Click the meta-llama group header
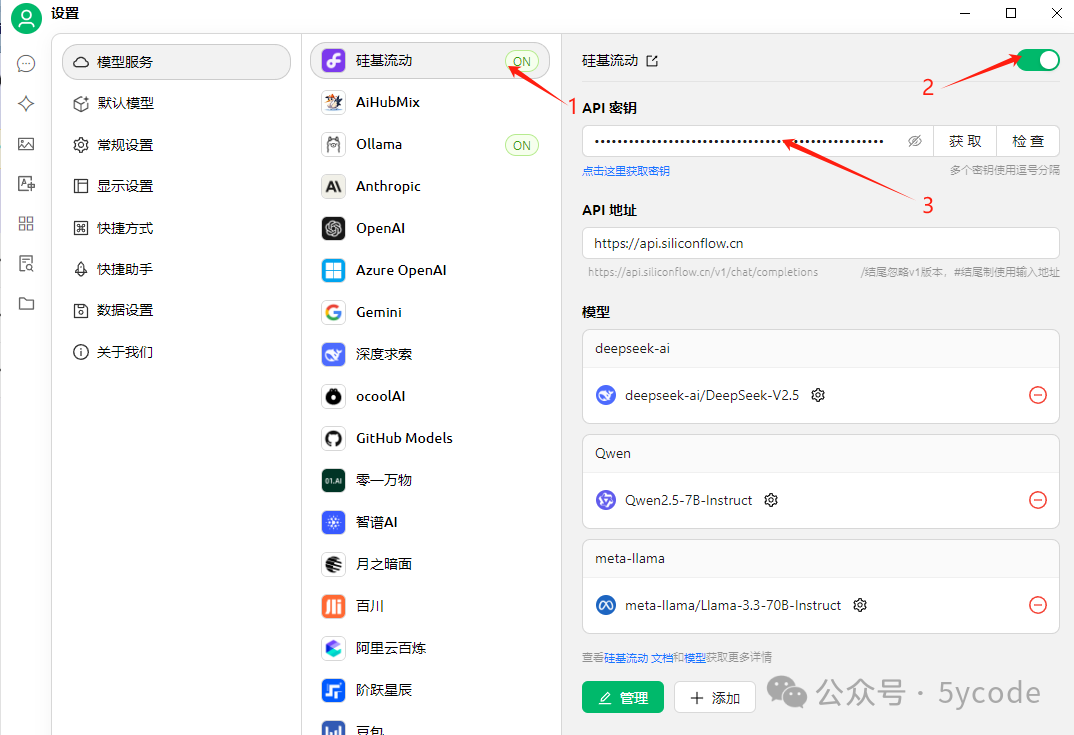Image resolution: width=1074 pixels, height=735 pixels. click(821, 558)
